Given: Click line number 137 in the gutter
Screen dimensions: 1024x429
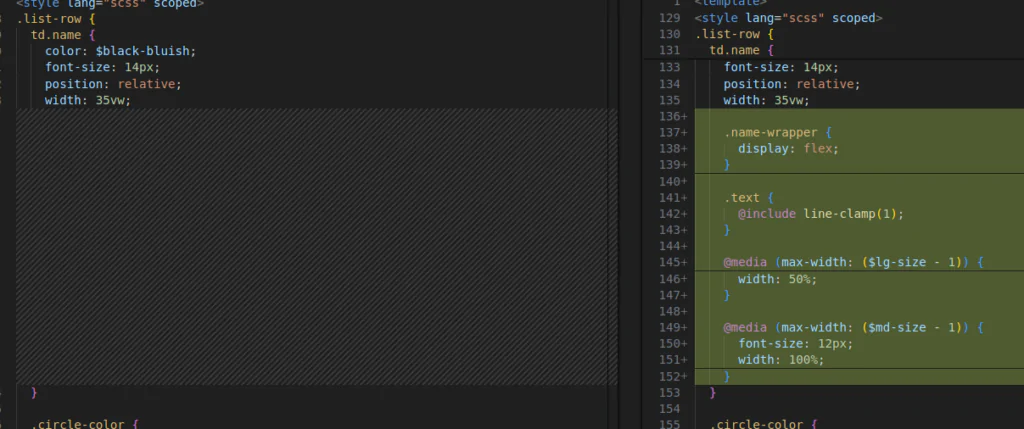Looking at the screenshot, I should coord(669,132).
